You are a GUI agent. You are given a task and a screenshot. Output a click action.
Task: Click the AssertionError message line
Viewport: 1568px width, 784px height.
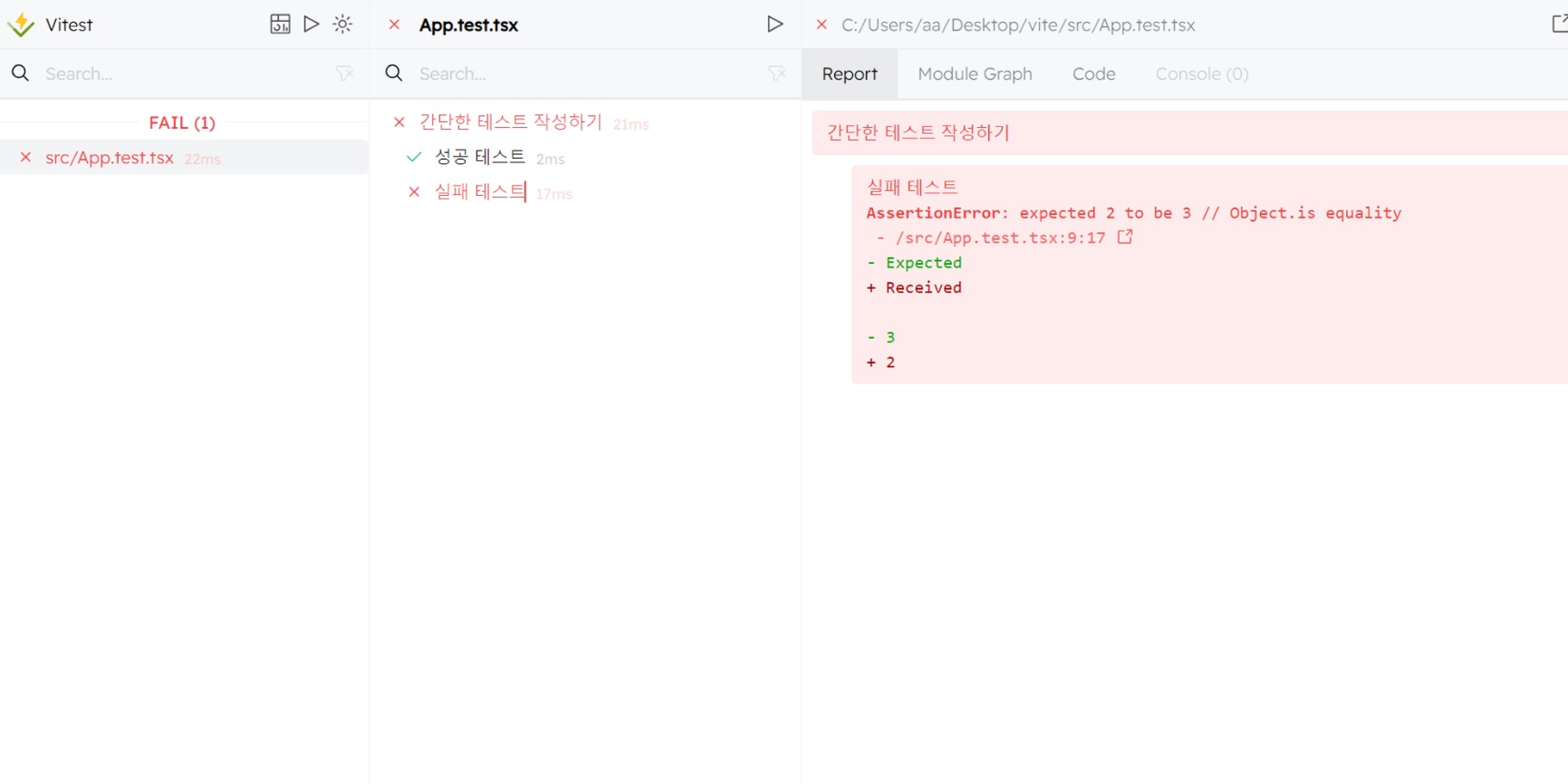tap(1133, 213)
